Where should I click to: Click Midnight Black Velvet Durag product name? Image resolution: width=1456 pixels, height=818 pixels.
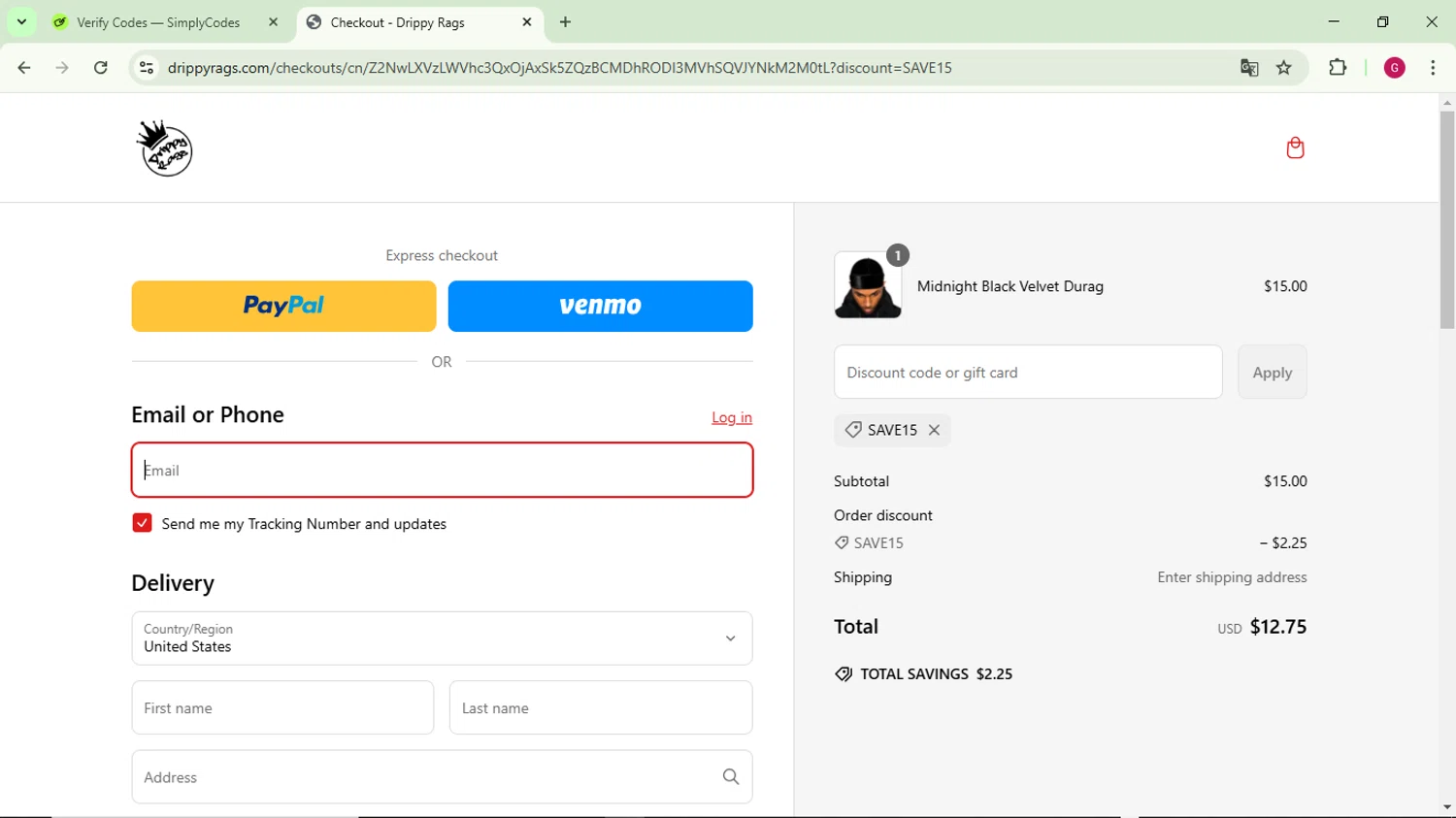[1010, 286]
